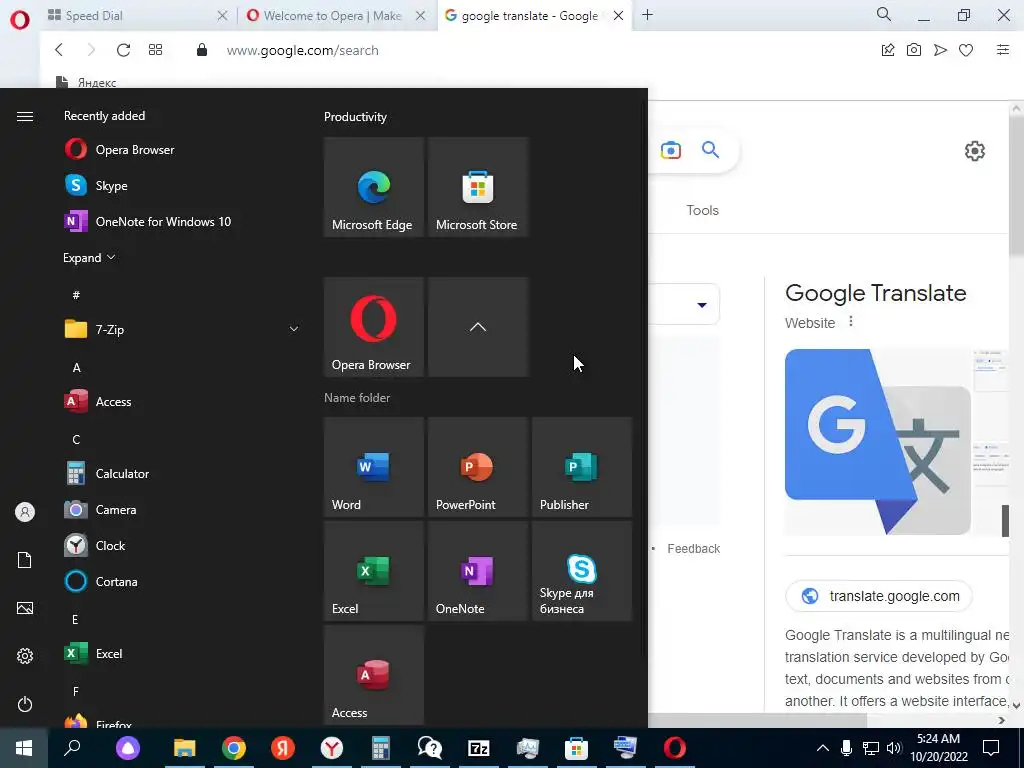This screenshot has height=768, width=1024.
Task: Click the Opera address bar URL
Action: pyautogui.click(x=302, y=50)
